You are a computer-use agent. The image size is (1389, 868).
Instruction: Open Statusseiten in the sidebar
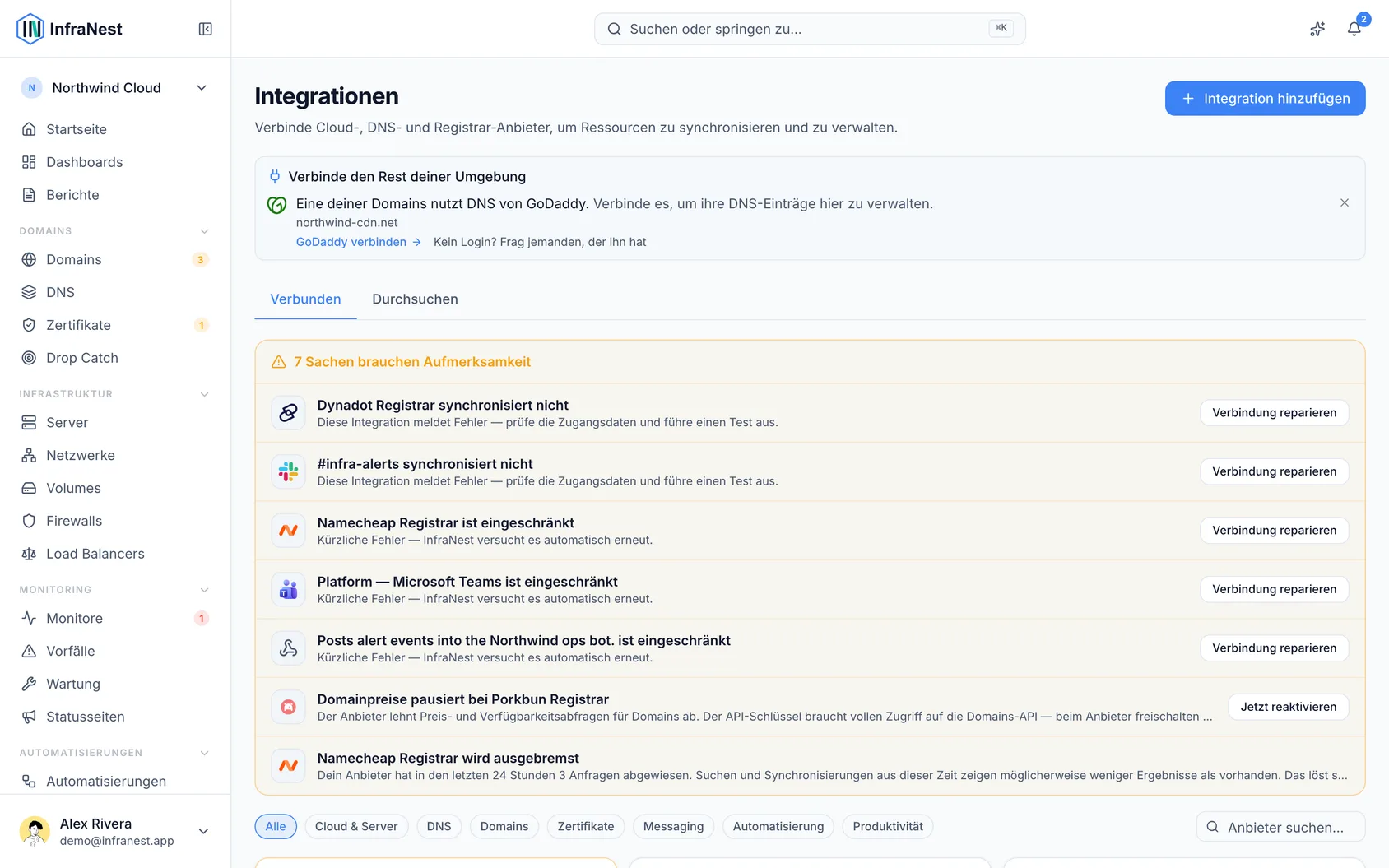tap(115, 717)
